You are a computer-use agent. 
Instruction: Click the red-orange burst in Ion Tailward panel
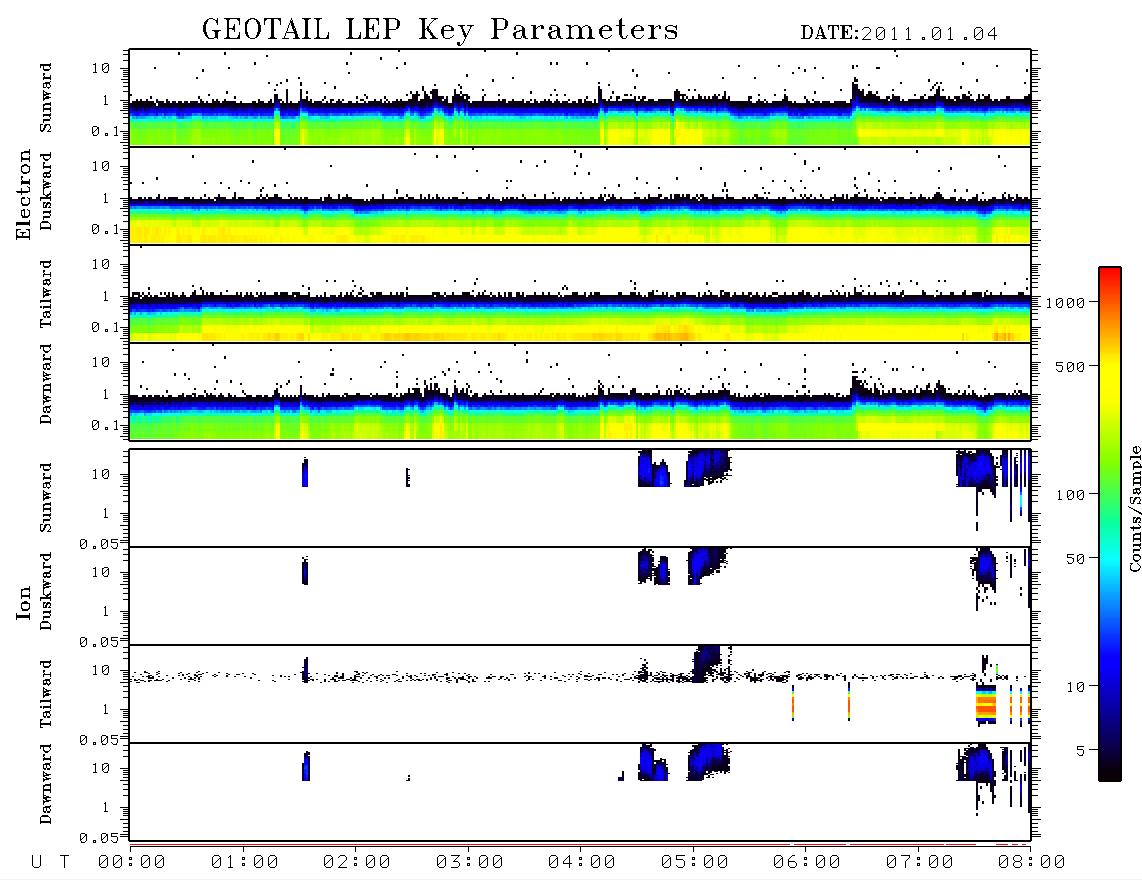point(985,704)
